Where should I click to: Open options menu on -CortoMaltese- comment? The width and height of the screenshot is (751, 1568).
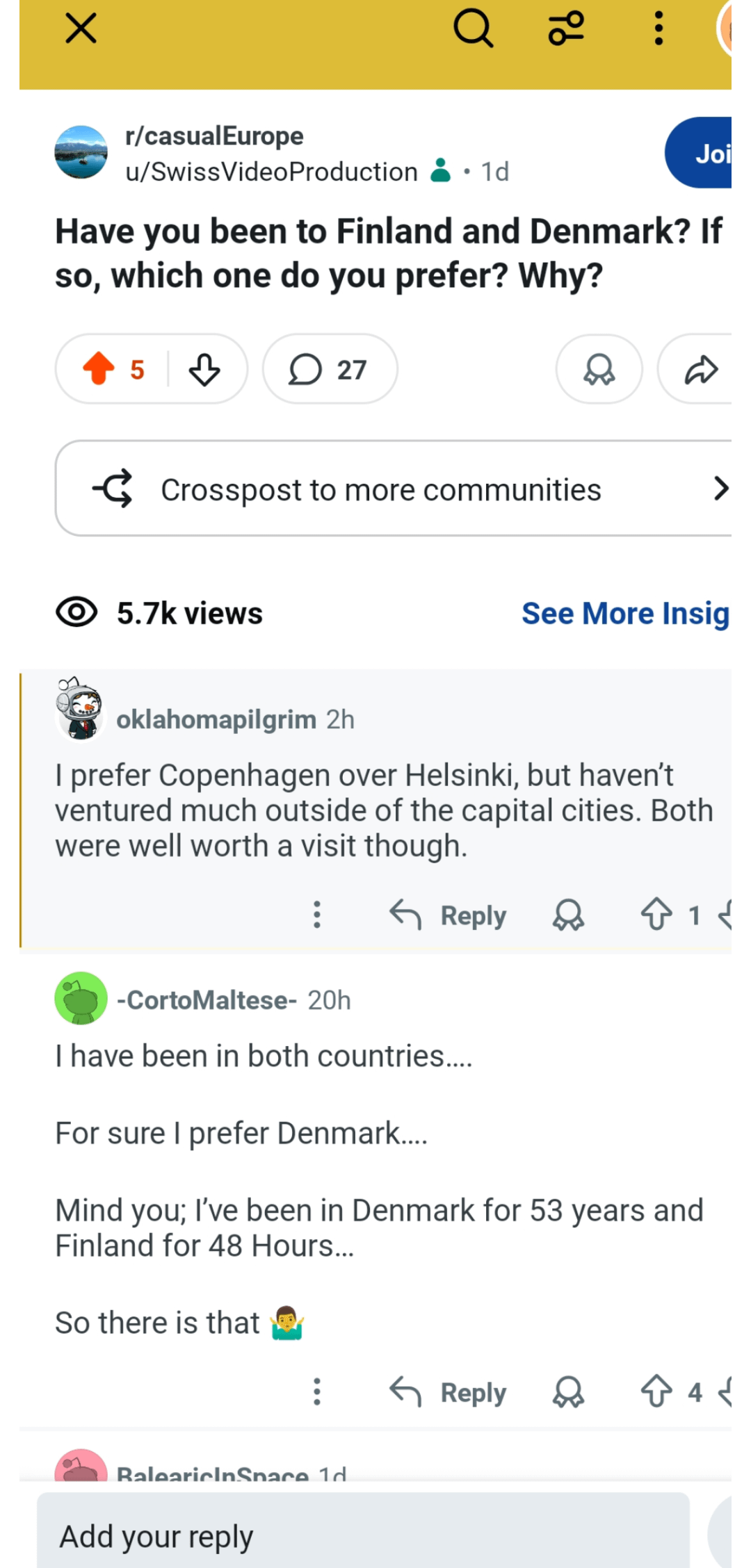click(317, 1392)
